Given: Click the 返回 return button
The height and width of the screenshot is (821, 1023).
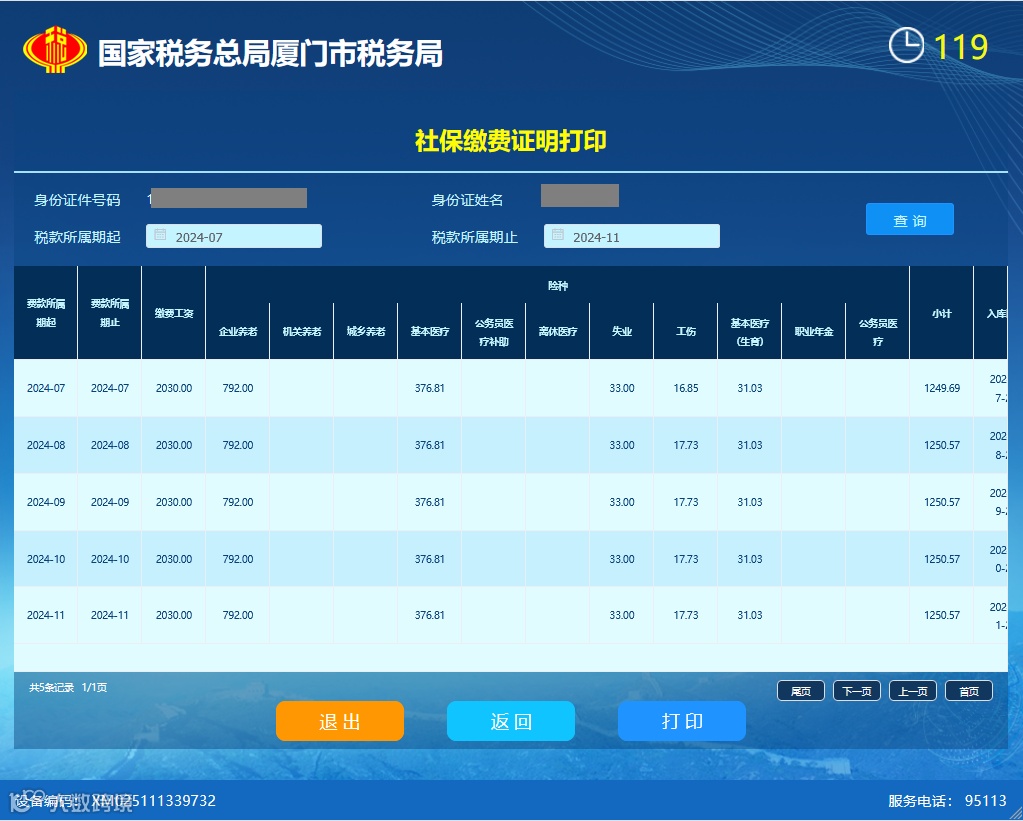Looking at the screenshot, I should (510, 720).
